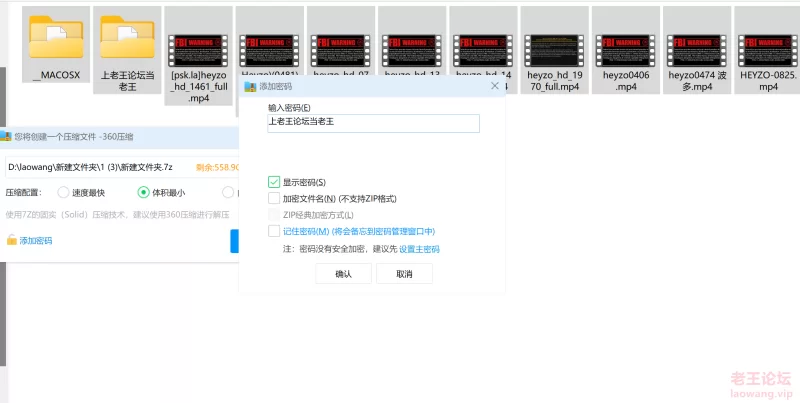Viewport: 800px width, 403px height.
Task: Click the 添加密码 link in 360压缩 window
Action: 36,241
